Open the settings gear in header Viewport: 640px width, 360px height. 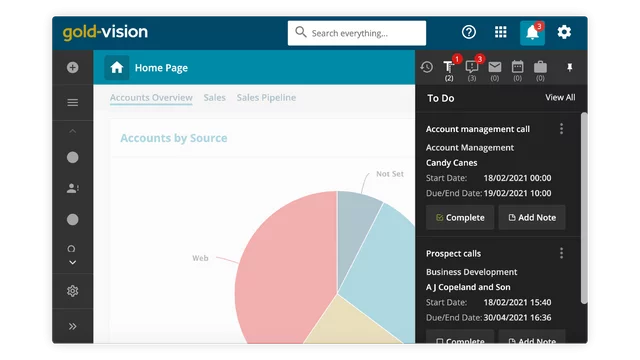(564, 32)
